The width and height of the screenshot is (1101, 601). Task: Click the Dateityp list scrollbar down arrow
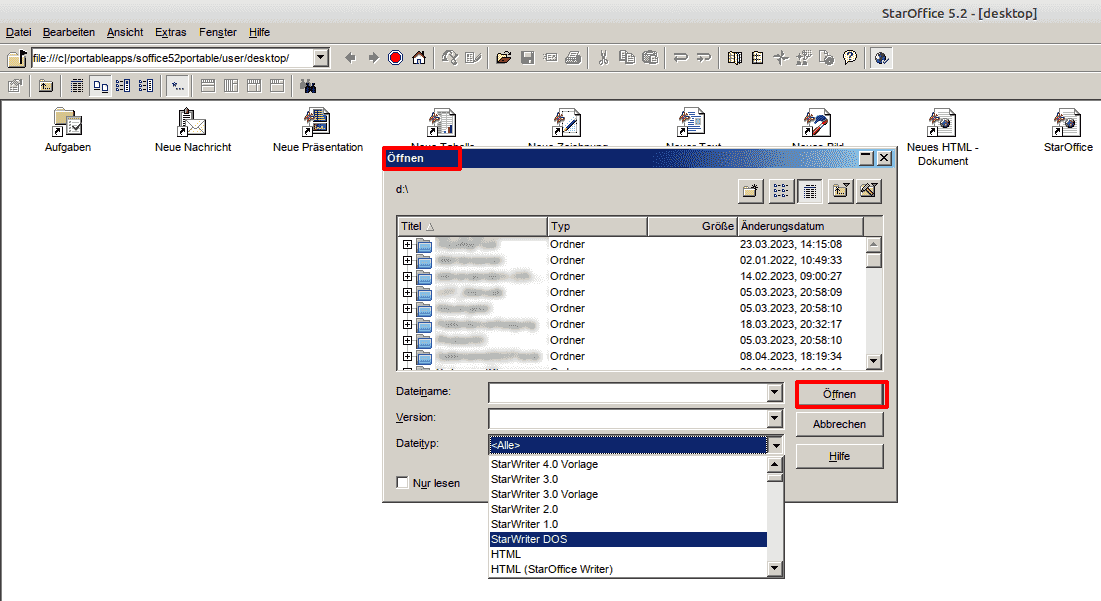tap(775, 569)
